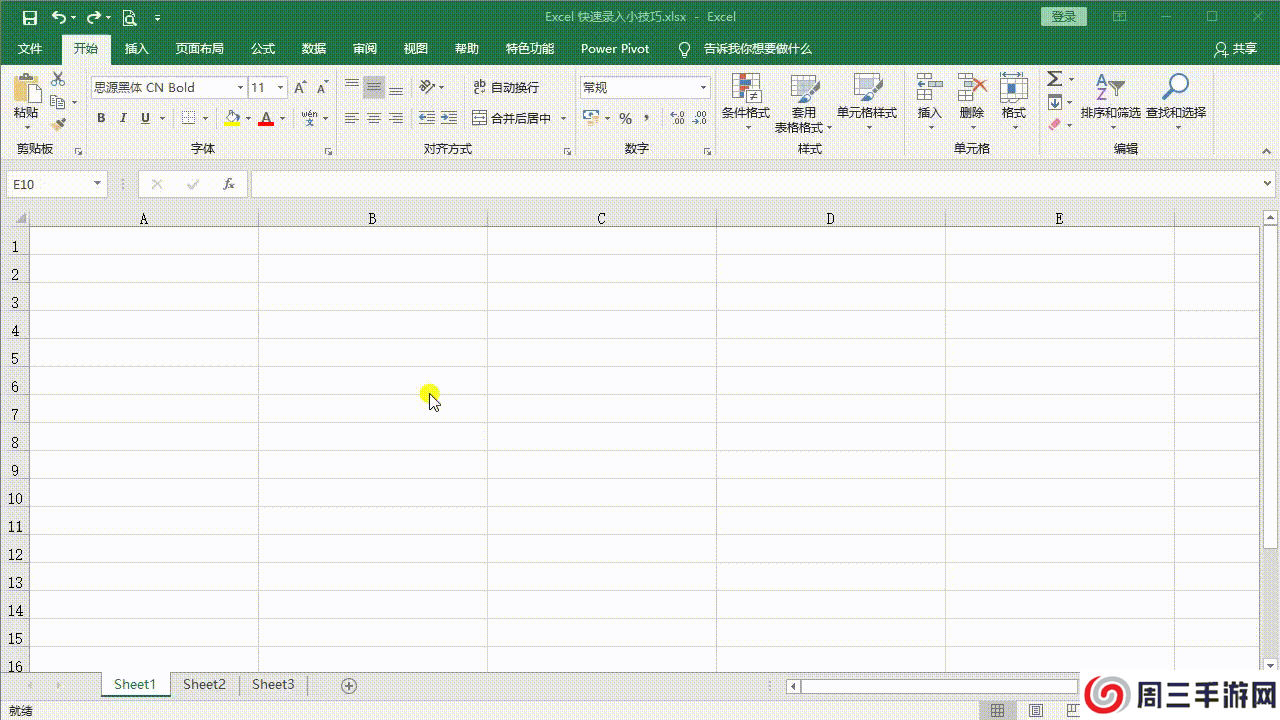Viewport: 1280px width, 720px height.
Task: Click the 共享 (Share) button
Action: pyautogui.click(x=1235, y=48)
